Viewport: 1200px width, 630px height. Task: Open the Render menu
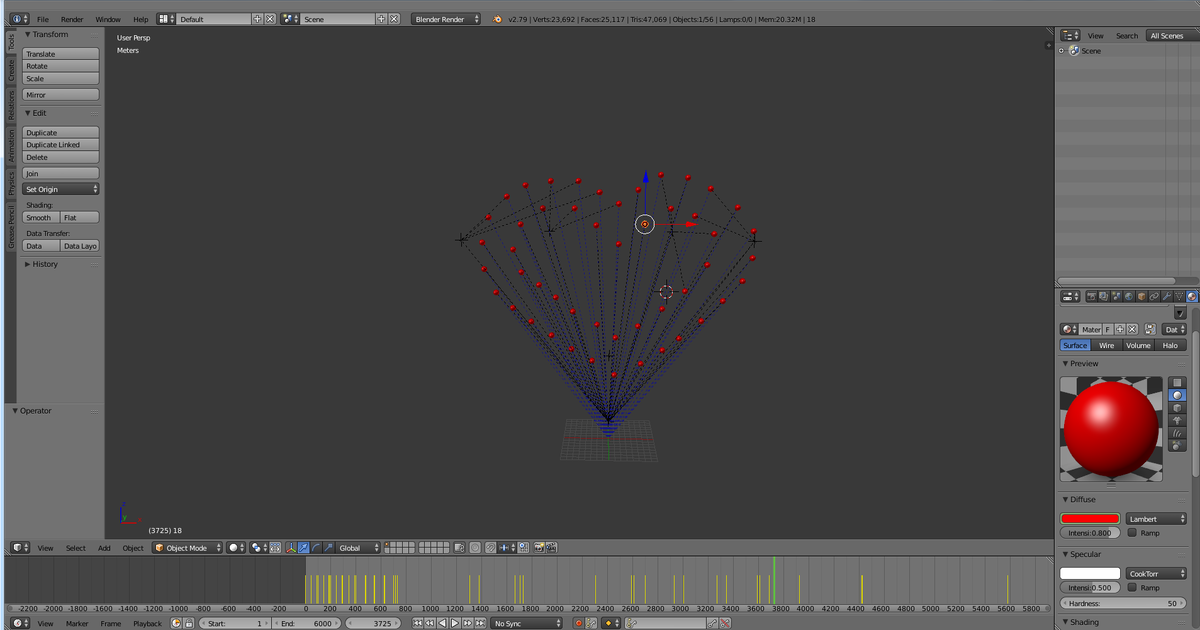72,19
